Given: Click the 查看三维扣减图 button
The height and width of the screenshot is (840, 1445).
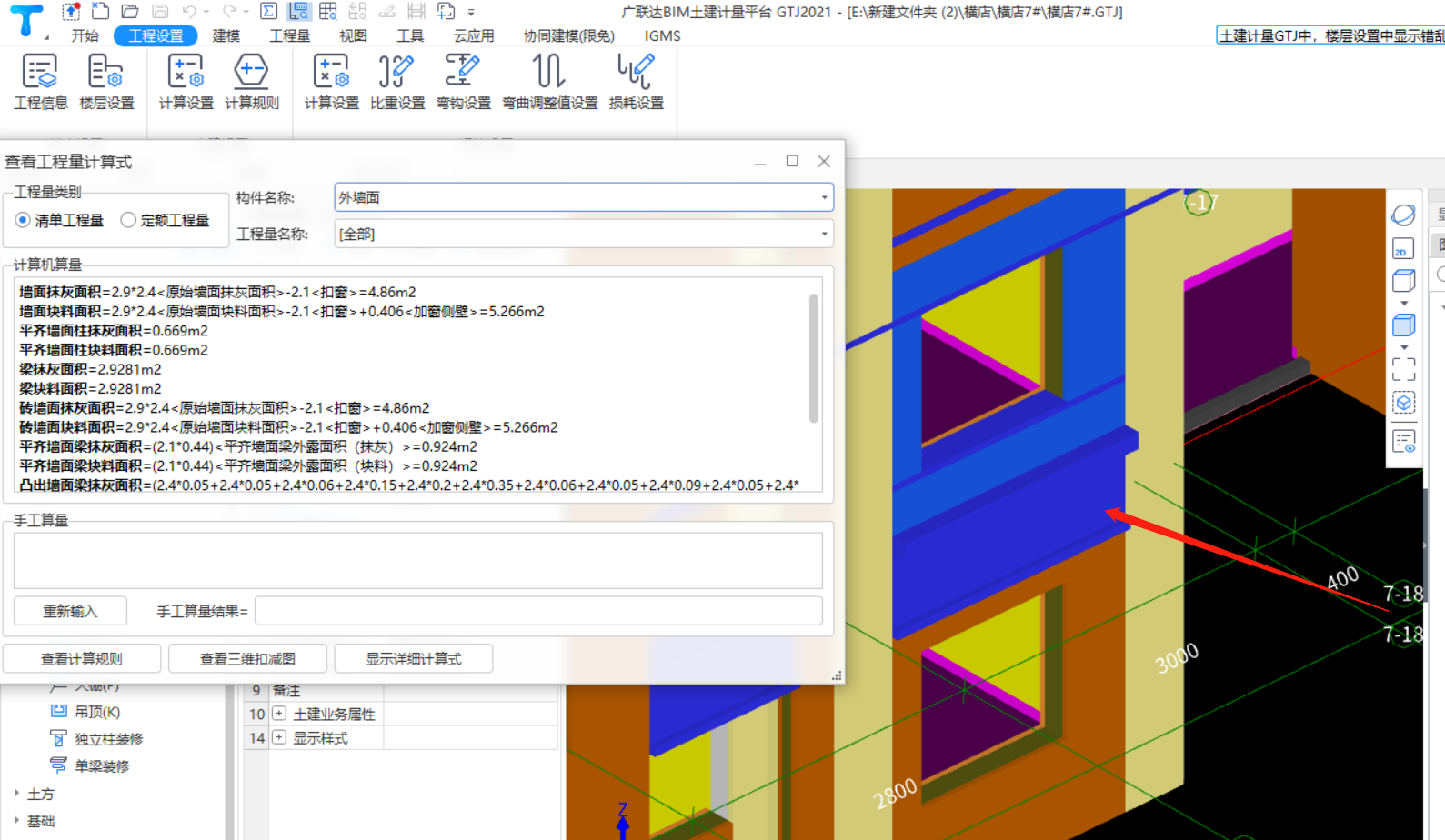Looking at the screenshot, I should point(247,658).
